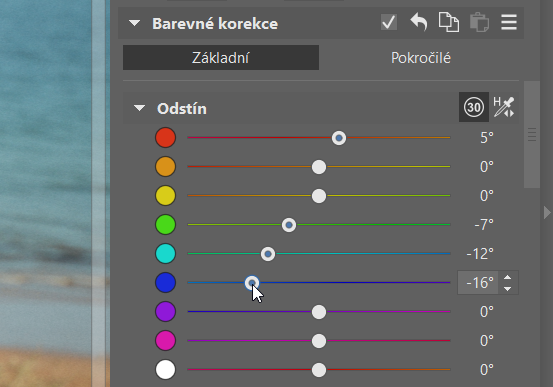This screenshot has height=387, width=553.
Task: Click the orange color swatch
Action: tap(165, 167)
